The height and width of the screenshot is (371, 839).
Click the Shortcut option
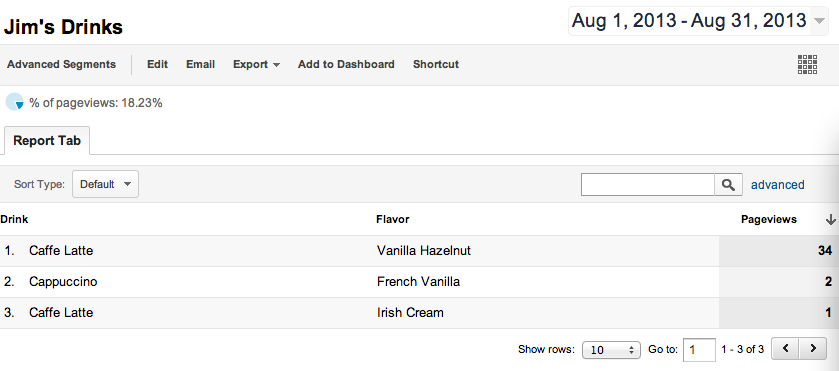(436, 64)
